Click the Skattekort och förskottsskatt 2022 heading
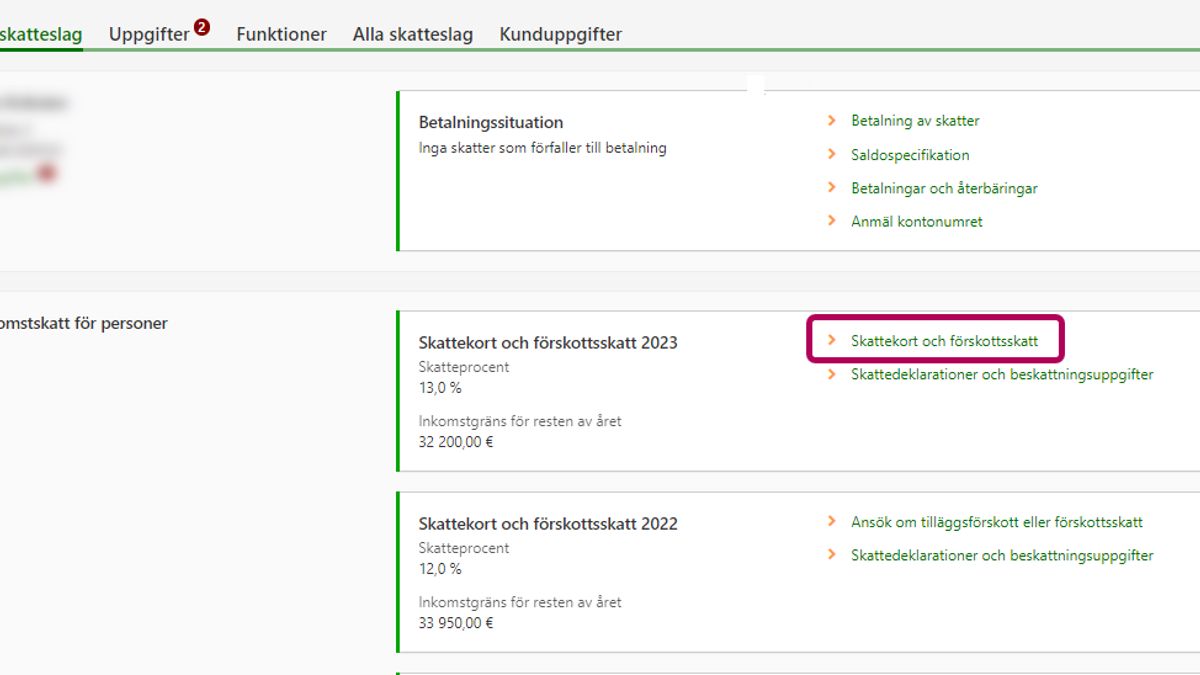Screen dimensions: 1200x675 547,524
